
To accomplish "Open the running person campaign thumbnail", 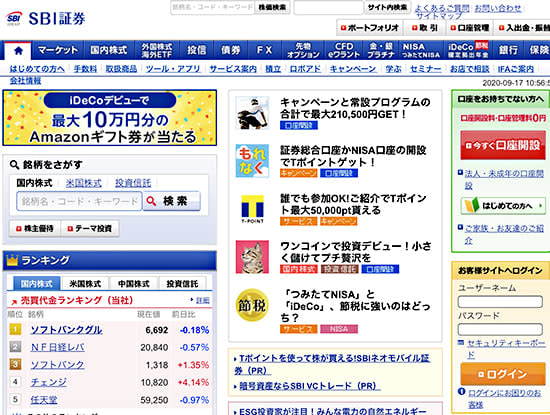I will [x=252, y=113].
